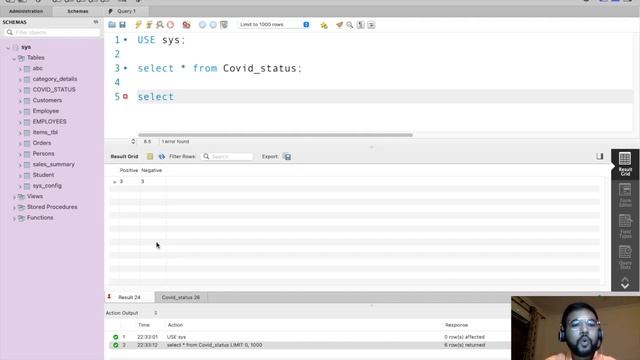Open the editor zoom stepper arrows

(133, 142)
